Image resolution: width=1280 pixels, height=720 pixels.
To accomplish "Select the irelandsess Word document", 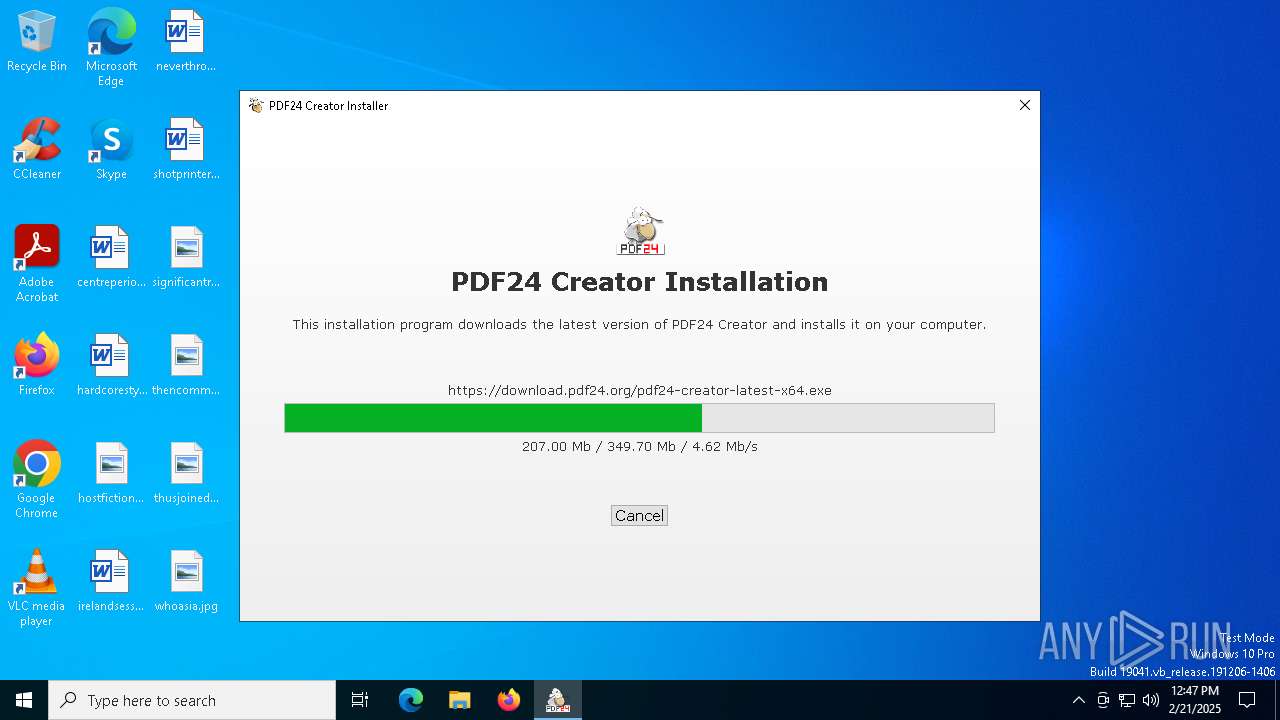I will click(111, 582).
